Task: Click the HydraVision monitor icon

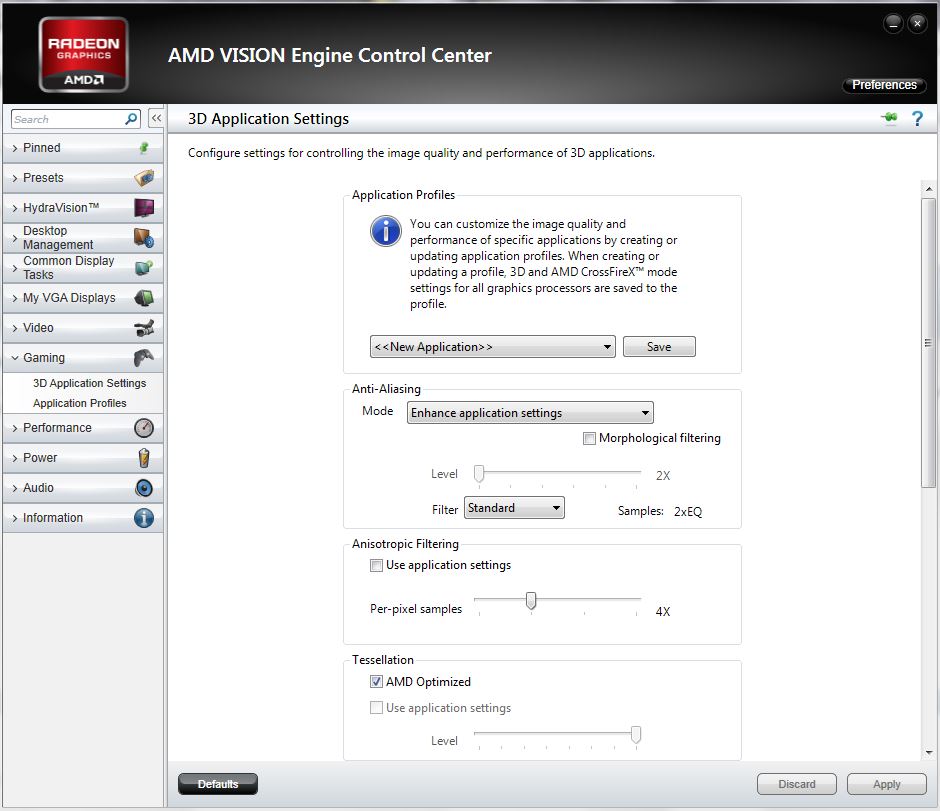Action: pos(144,208)
